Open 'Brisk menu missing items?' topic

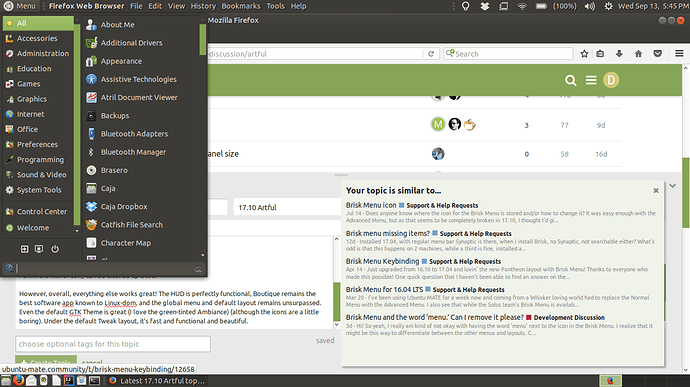click(x=388, y=233)
